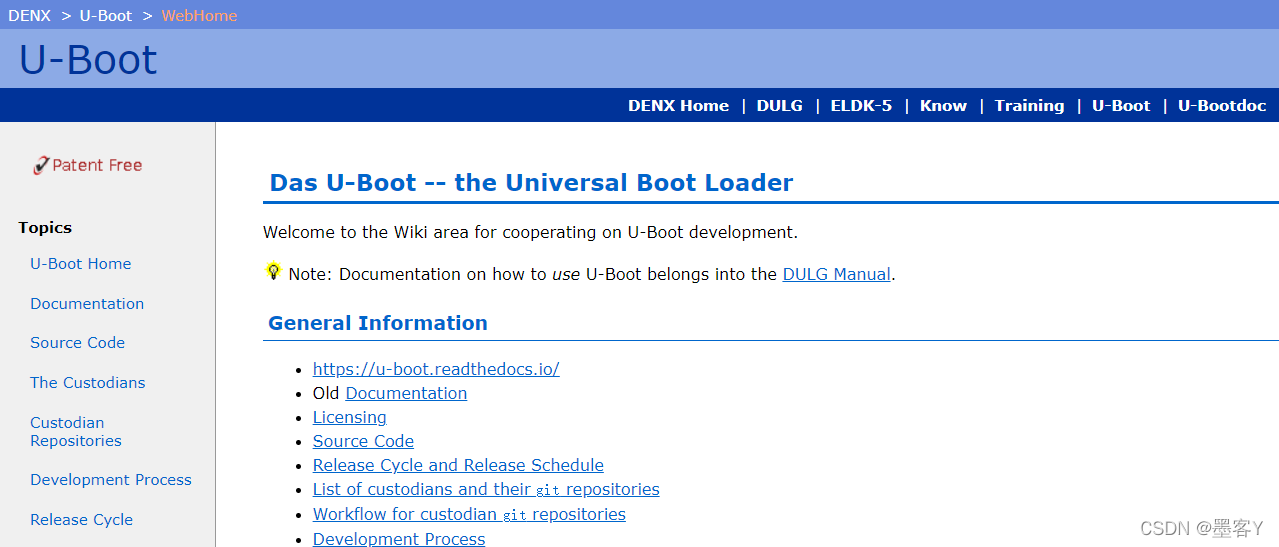The height and width of the screenshot is (547, 1279).
Task: Go to DENX Home in navigation bar
Action: [x=678, y=105]
